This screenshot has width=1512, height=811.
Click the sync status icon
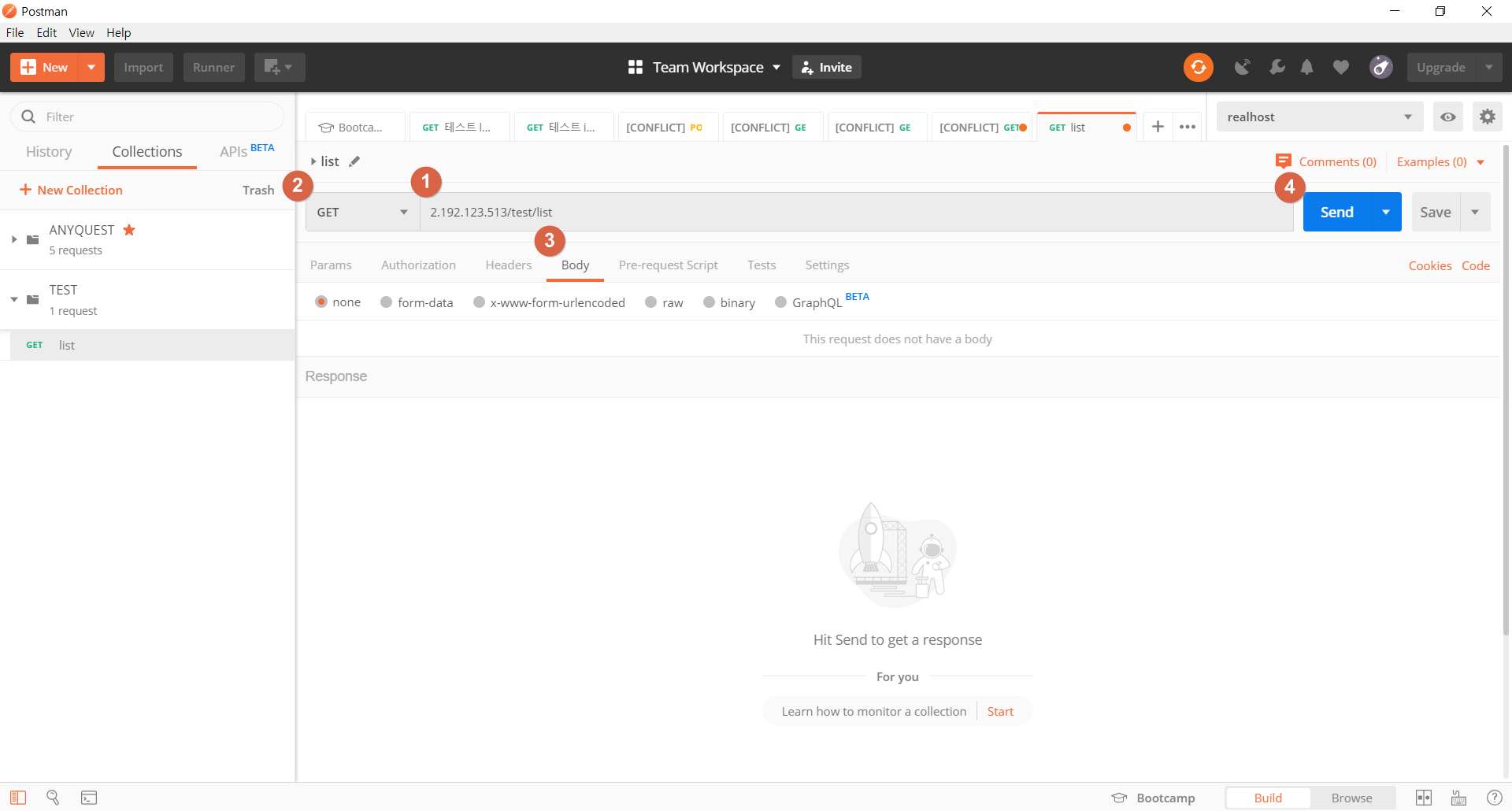coord(1198,67)
